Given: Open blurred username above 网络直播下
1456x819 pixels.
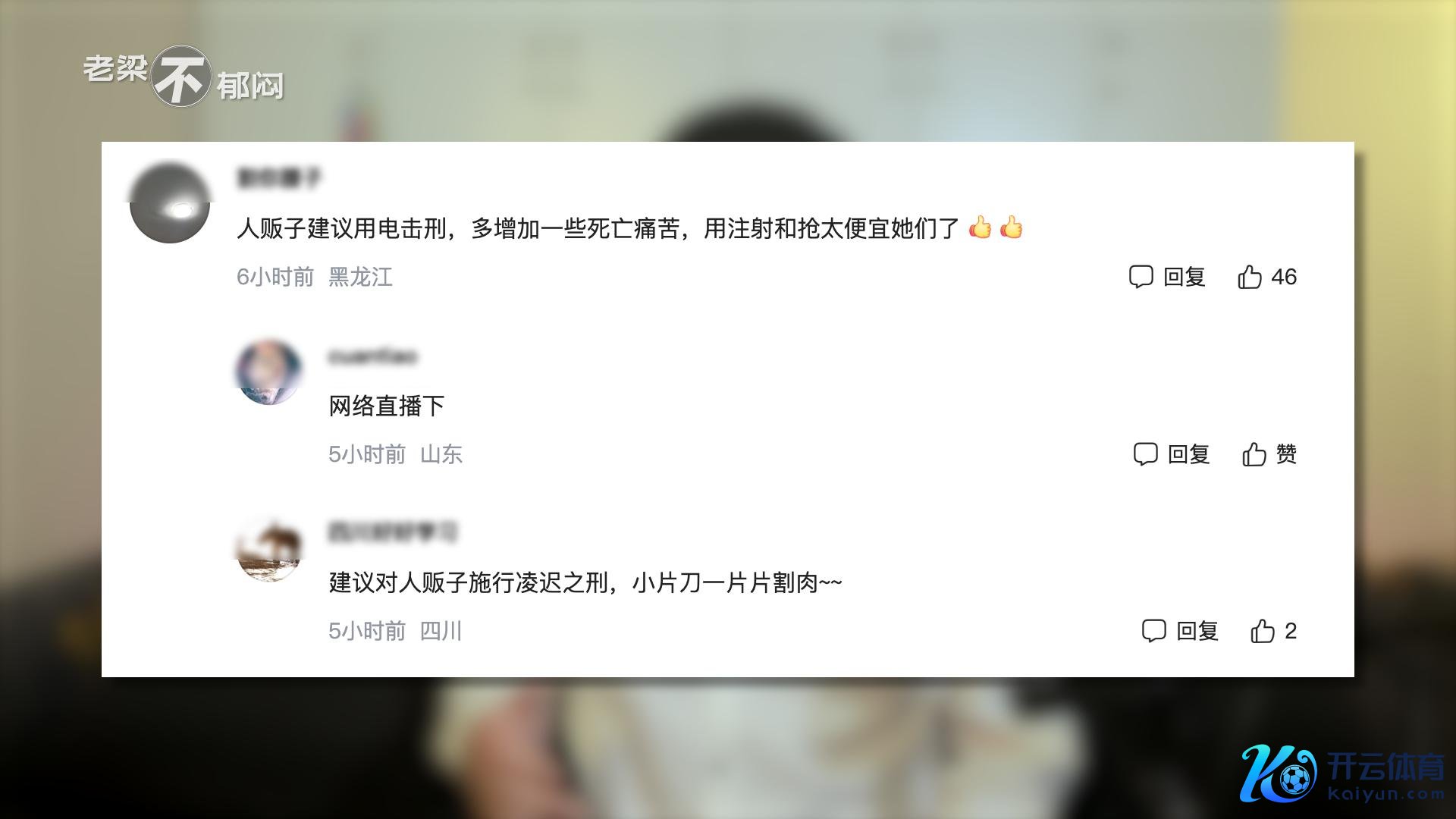Looking at the screenshot, I should click(373, 356).
